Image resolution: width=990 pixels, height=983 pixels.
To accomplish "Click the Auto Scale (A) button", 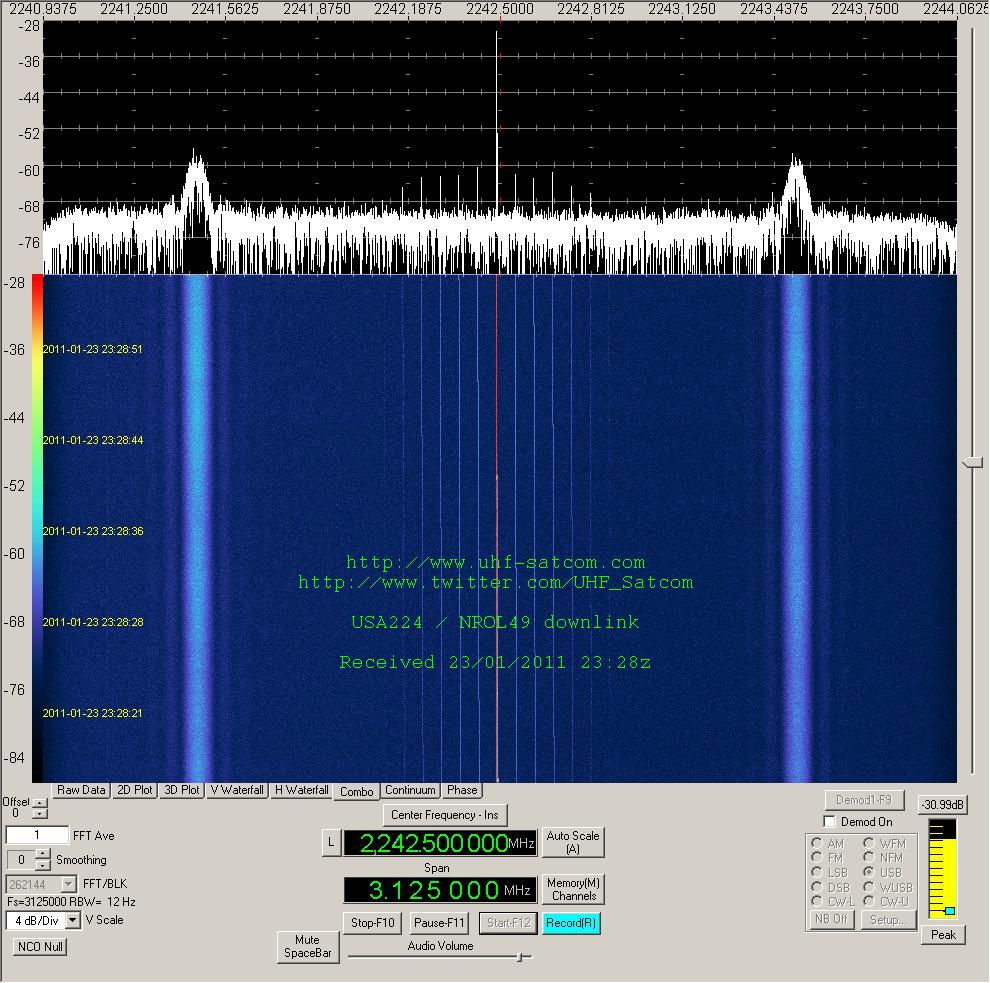I will click(573, 842).
